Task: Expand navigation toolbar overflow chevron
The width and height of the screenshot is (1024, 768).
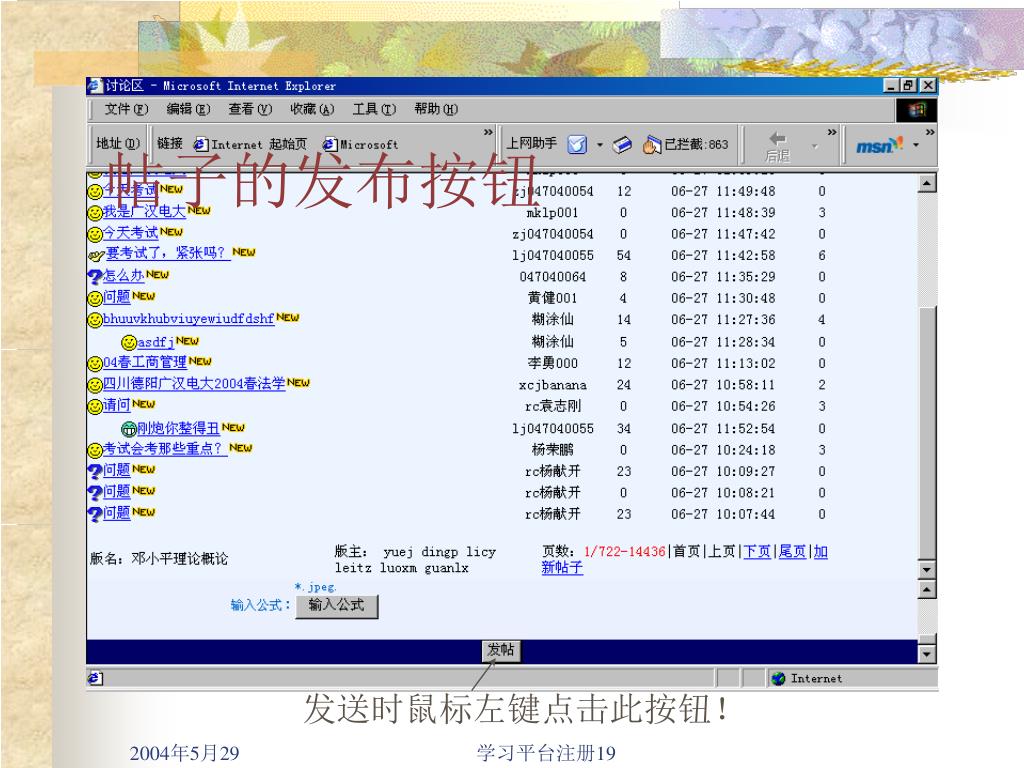Action: pos(831,133)
